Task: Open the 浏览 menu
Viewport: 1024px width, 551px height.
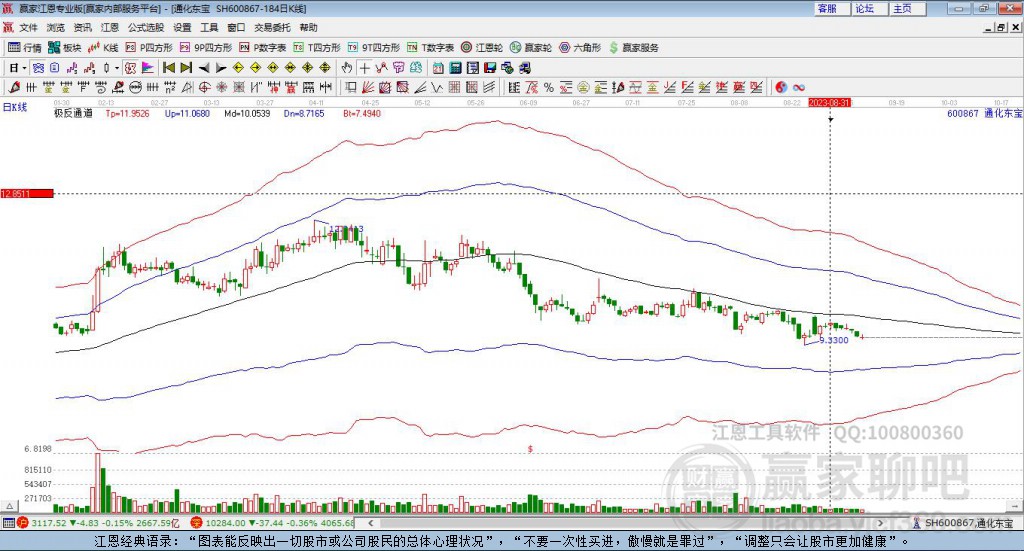Action: click(x=56, y=27)
